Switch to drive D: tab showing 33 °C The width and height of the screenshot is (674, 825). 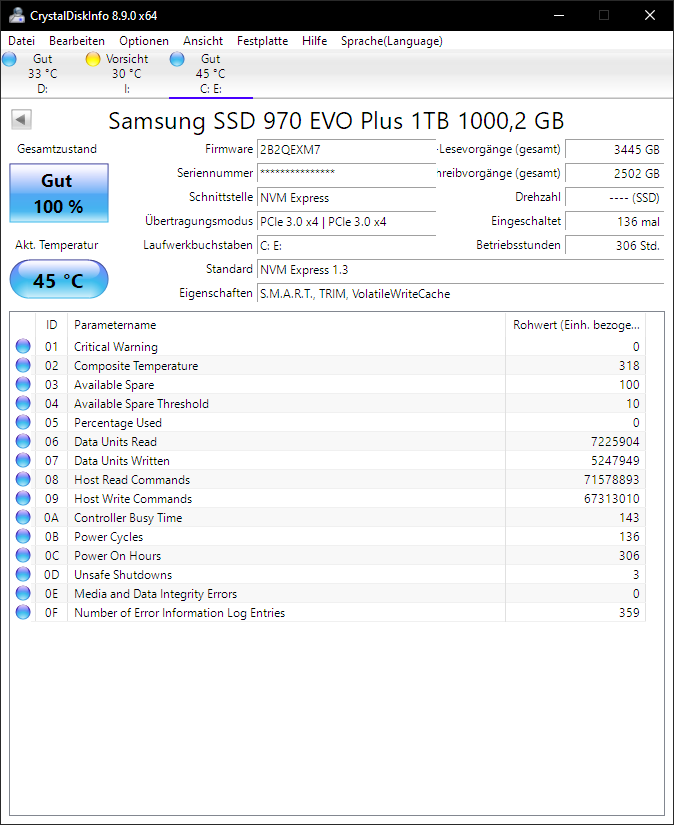43,74
